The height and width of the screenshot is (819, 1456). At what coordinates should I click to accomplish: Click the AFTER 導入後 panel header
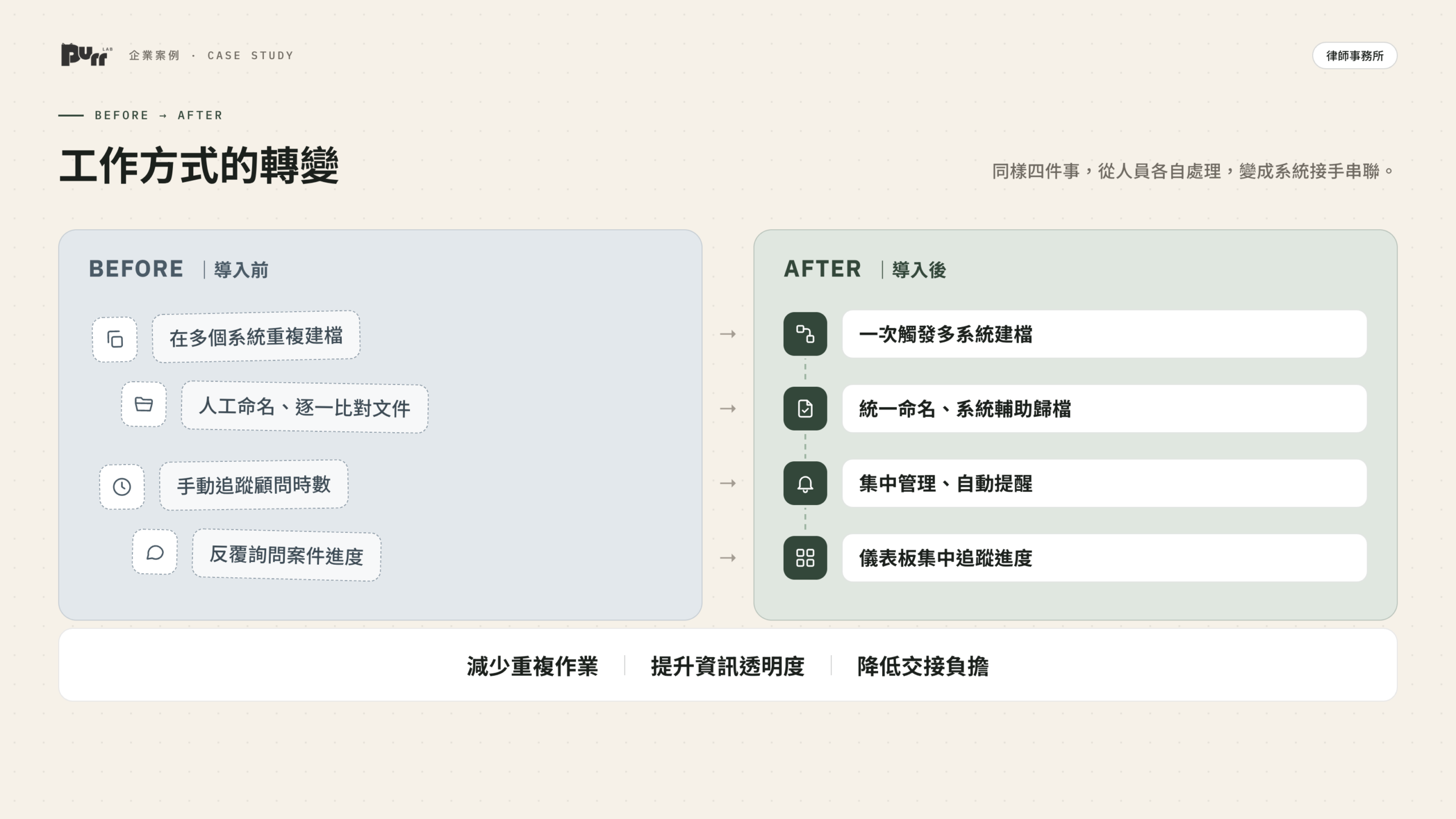[x=864, y=269]
